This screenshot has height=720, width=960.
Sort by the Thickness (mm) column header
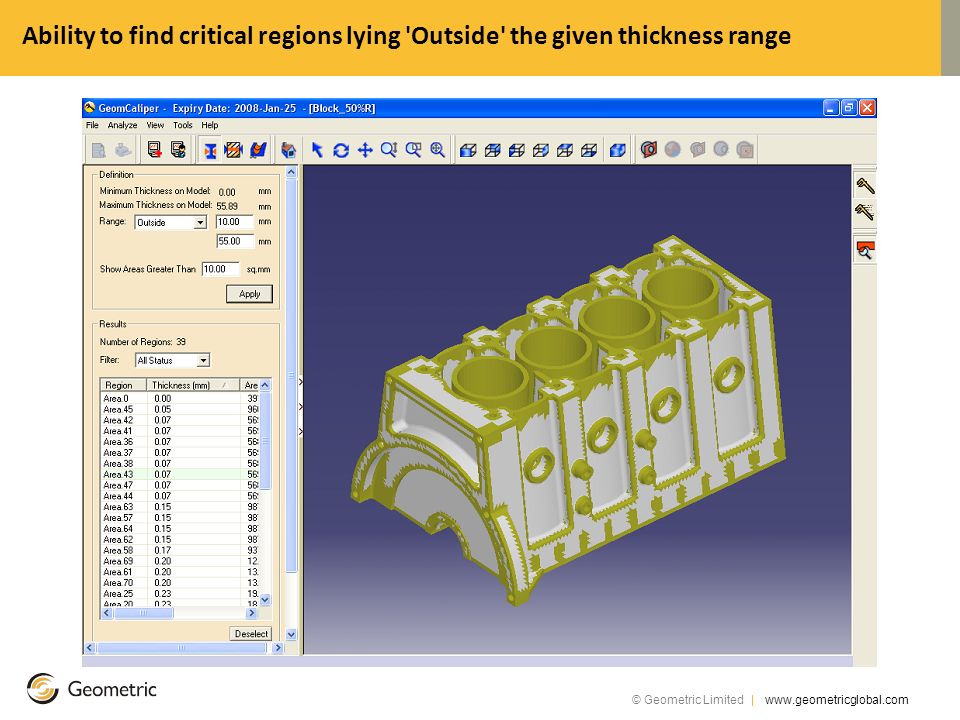[193, 385]
